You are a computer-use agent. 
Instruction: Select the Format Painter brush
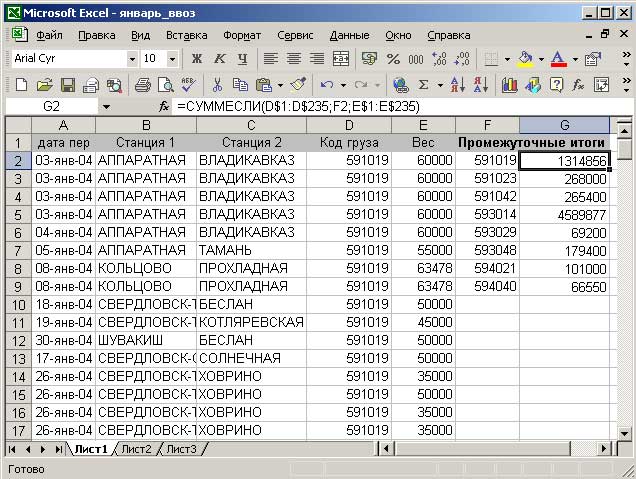pyautogui.click(x=297, y=85)
